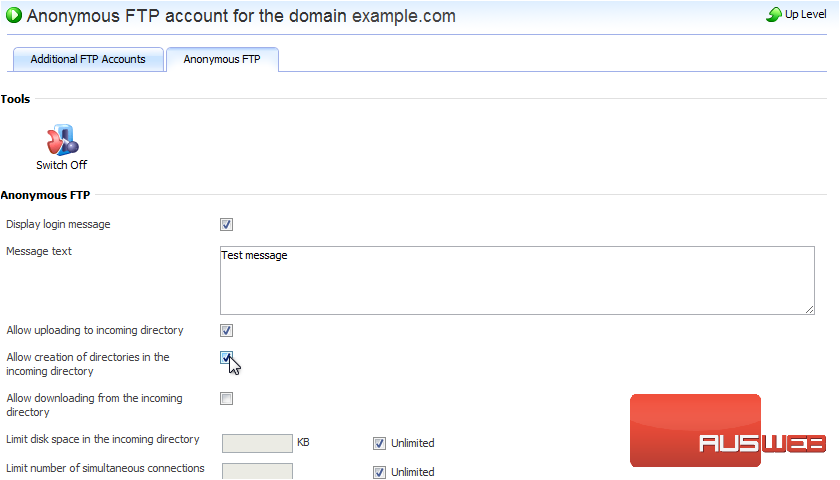Enable Allow downloading from the incoming directory
The image size is (840, 480).
227,398
